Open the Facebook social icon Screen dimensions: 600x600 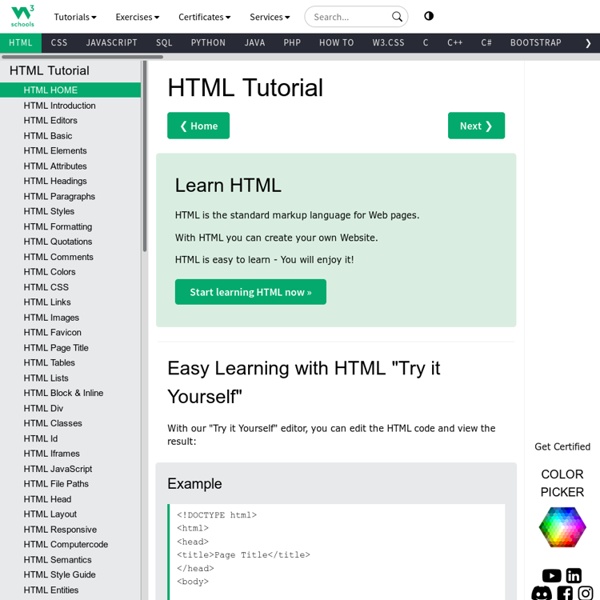coord(565,593)
